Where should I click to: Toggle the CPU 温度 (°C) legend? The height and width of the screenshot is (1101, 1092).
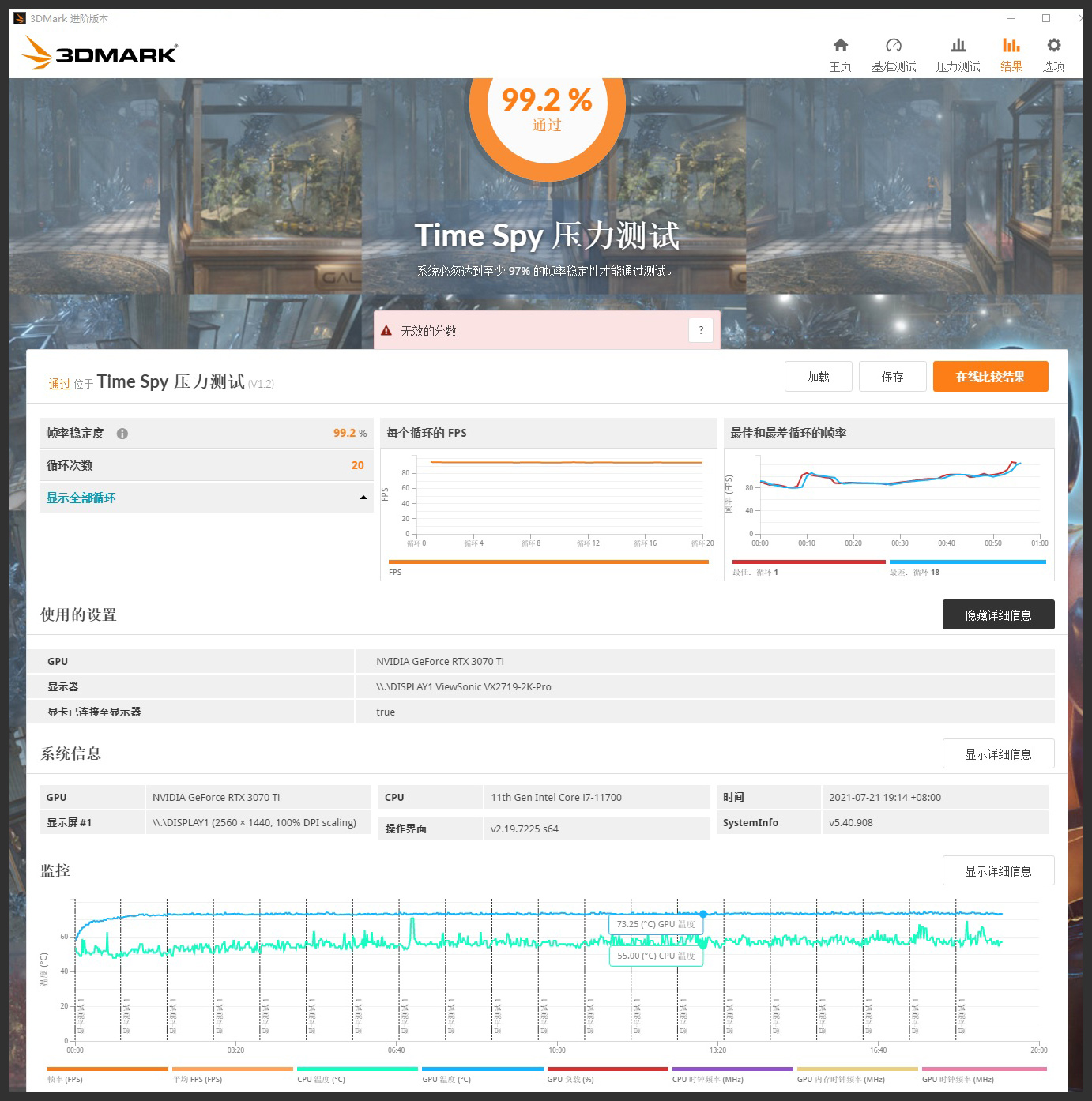[x=357, y=1075]
